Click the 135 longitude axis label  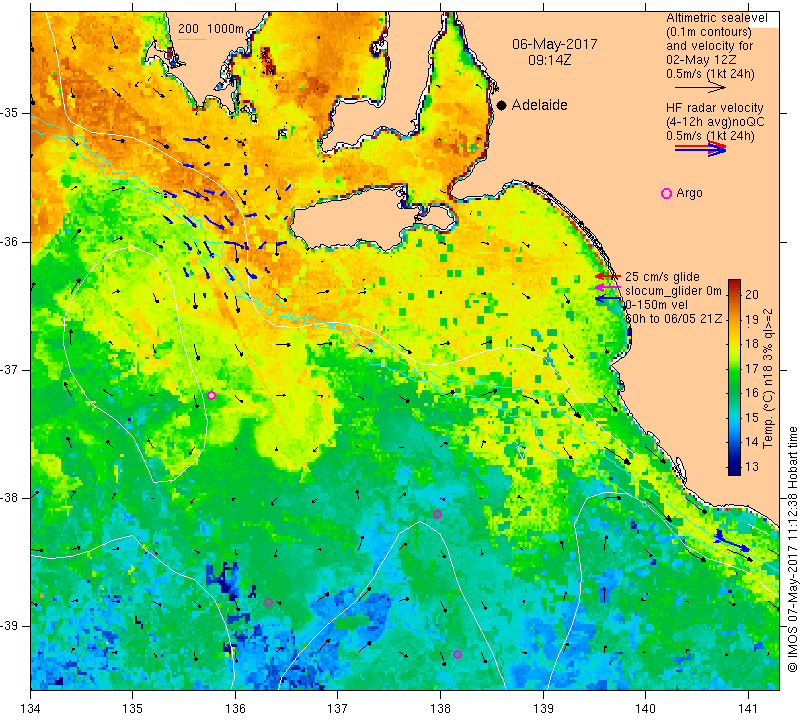pos(133,708)
